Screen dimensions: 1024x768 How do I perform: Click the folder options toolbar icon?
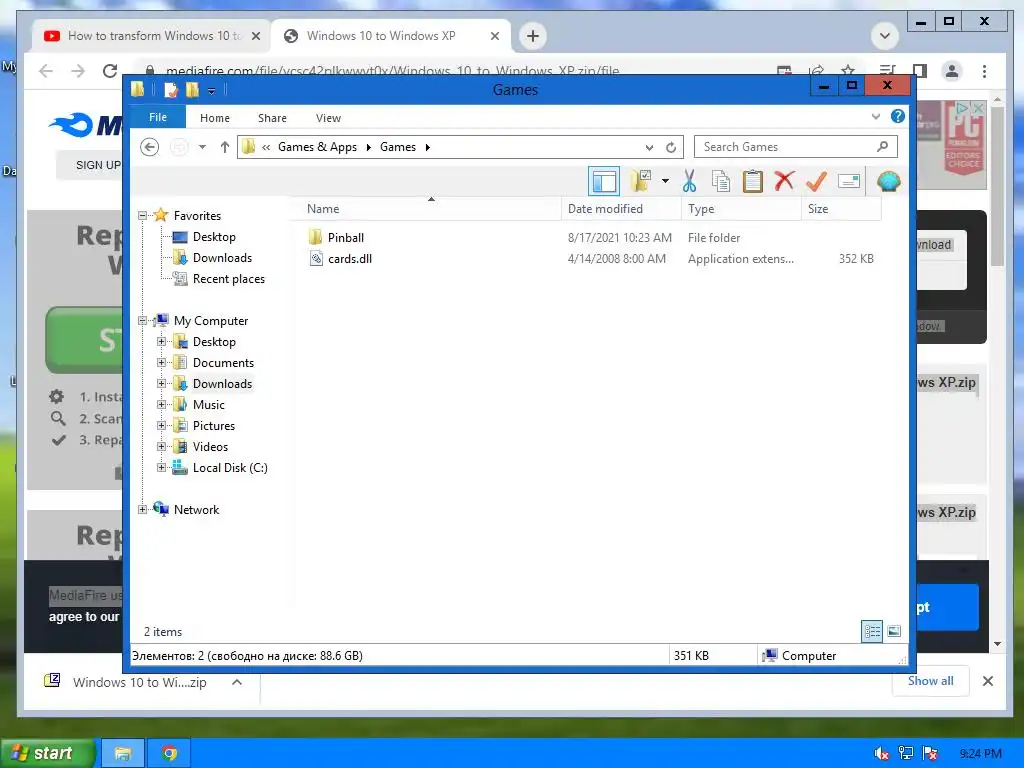[641, 181]
